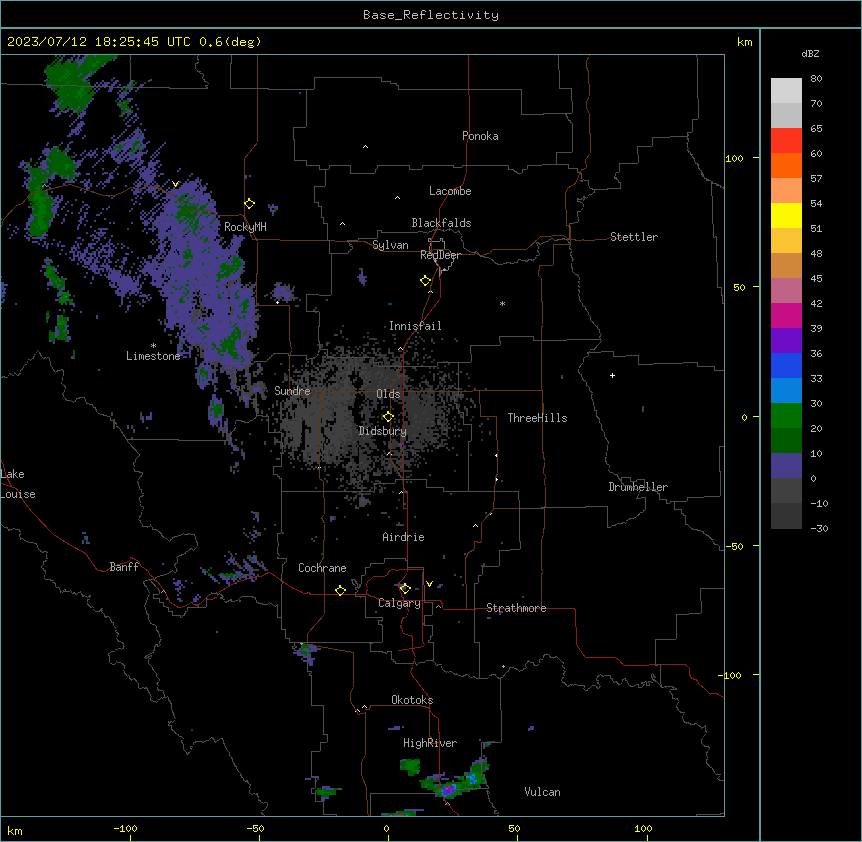Click the ThreeHills town label
This screenshot has height=842, width=862.
pyautogui.click(x=537, y=418)
